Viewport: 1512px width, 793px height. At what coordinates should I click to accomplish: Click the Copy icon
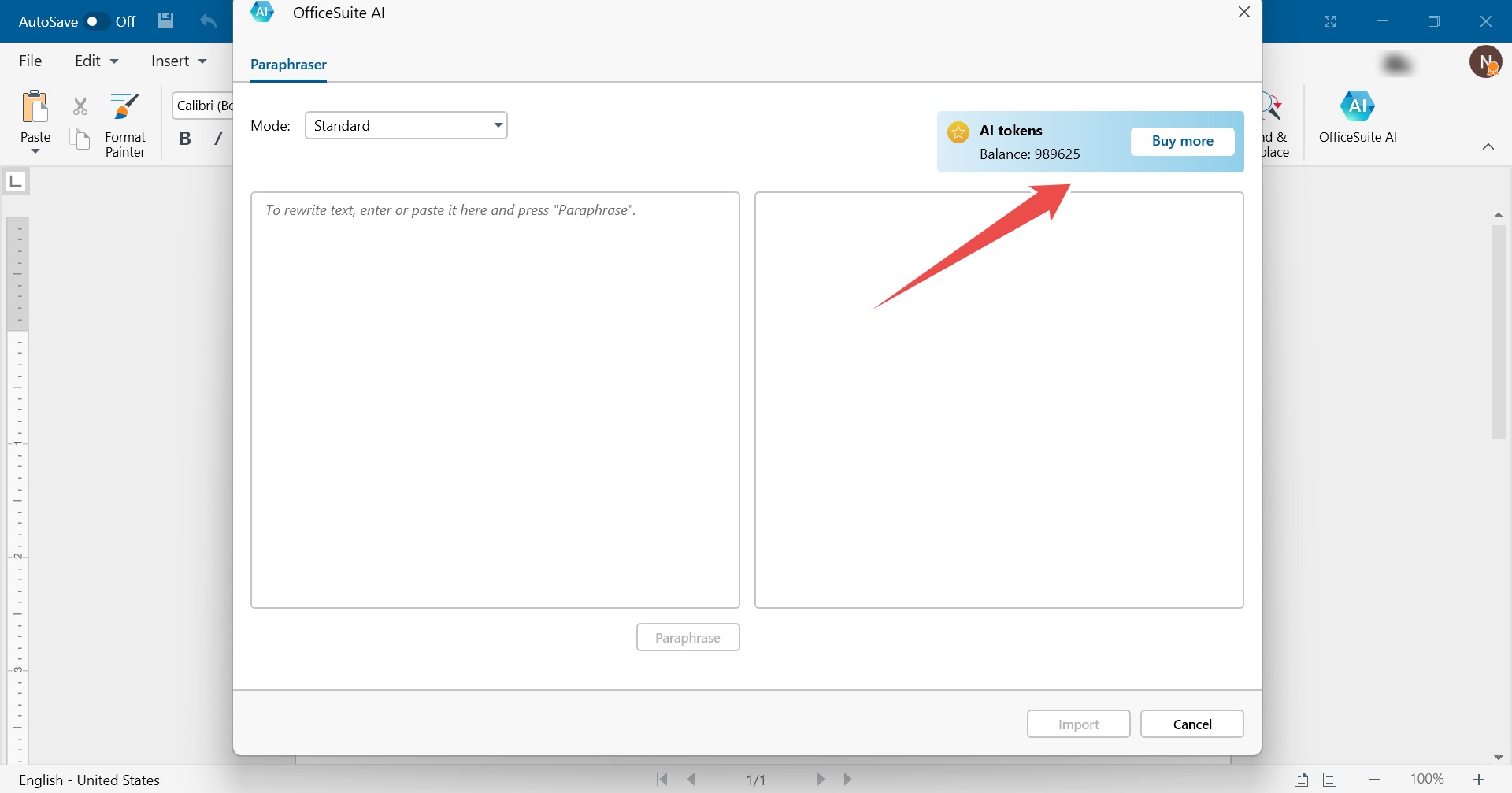(80, 139)
